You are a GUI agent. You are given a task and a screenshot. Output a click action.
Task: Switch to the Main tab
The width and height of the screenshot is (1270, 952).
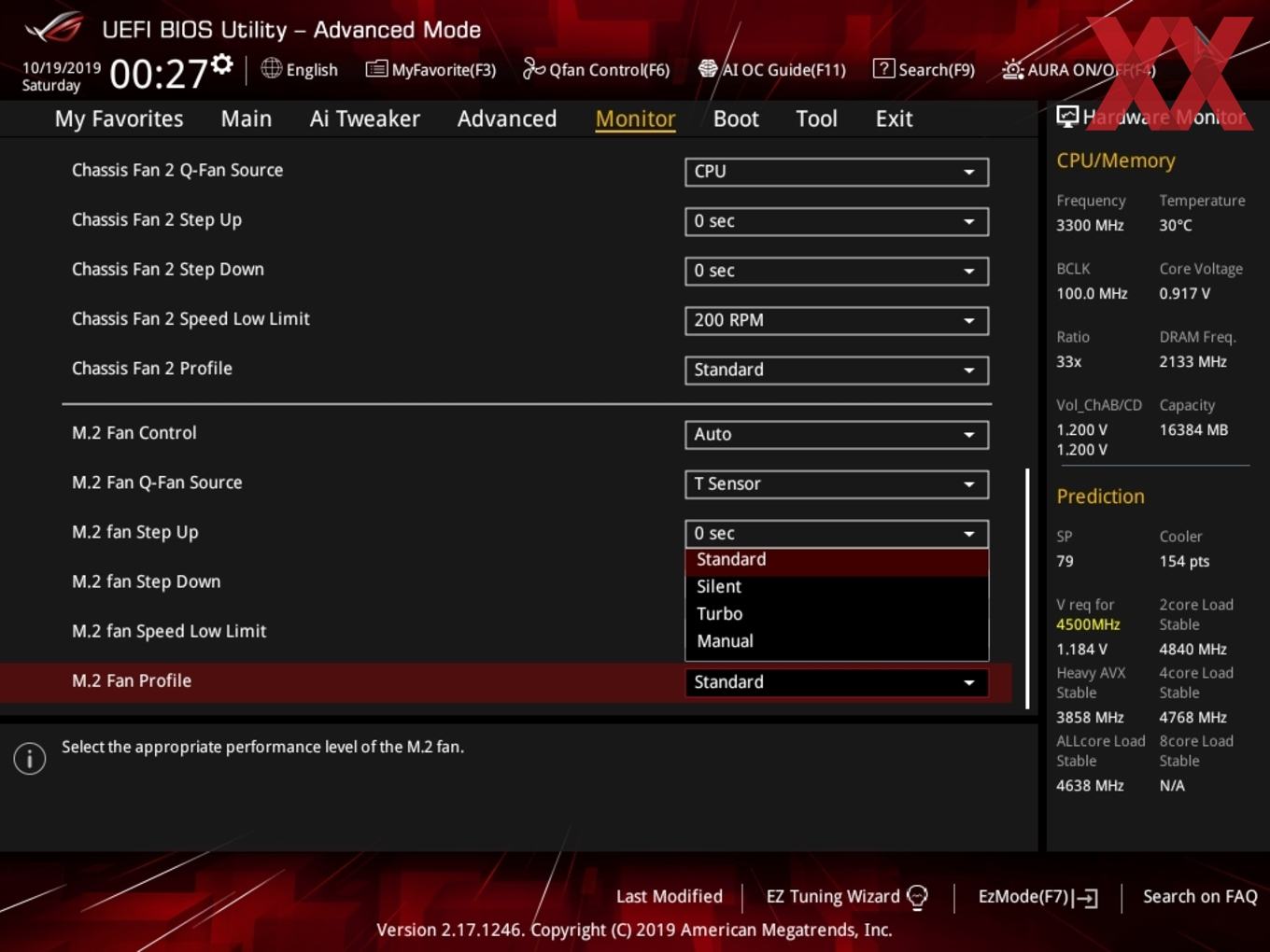pyautogui.click(x=247, y=119)
